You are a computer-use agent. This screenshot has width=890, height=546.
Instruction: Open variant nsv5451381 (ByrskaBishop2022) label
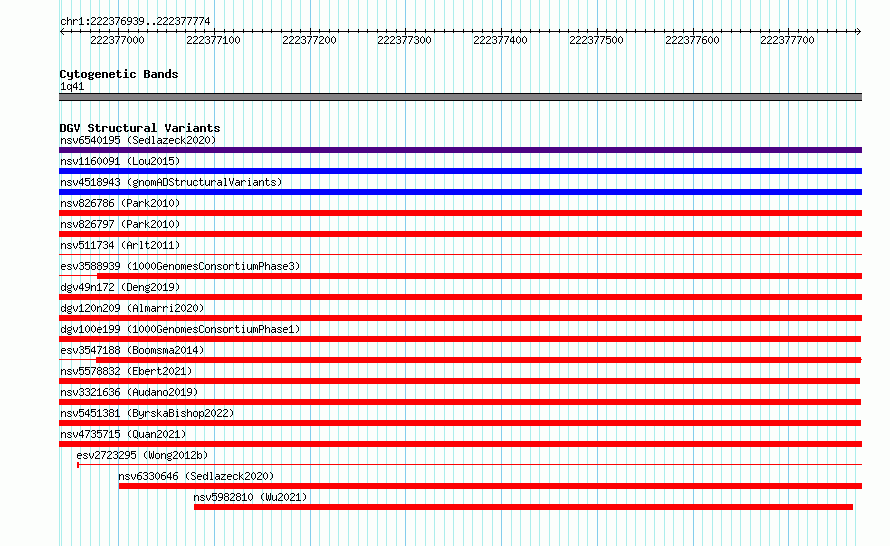point(147,413)
